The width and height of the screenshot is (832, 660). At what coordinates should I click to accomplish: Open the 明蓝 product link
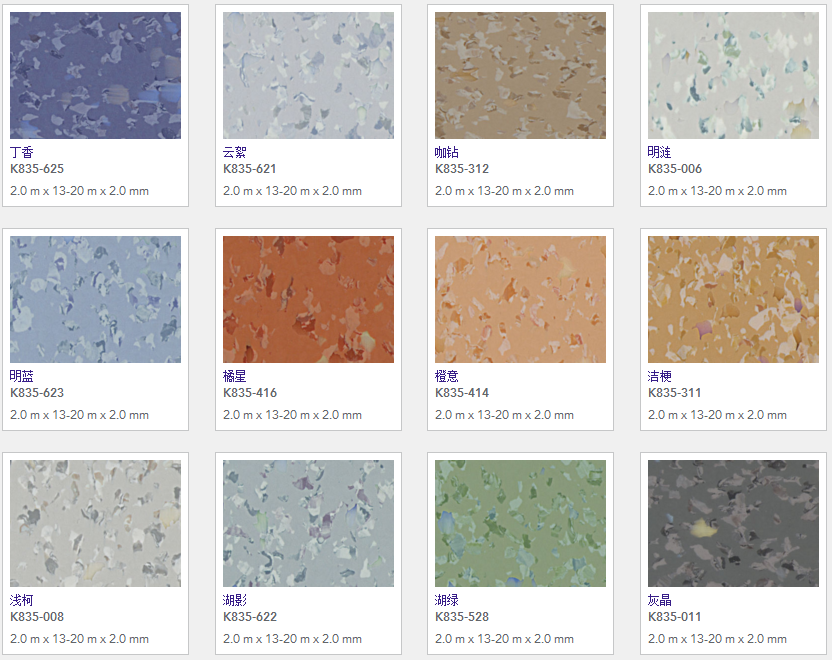click(x=22, y=376)
